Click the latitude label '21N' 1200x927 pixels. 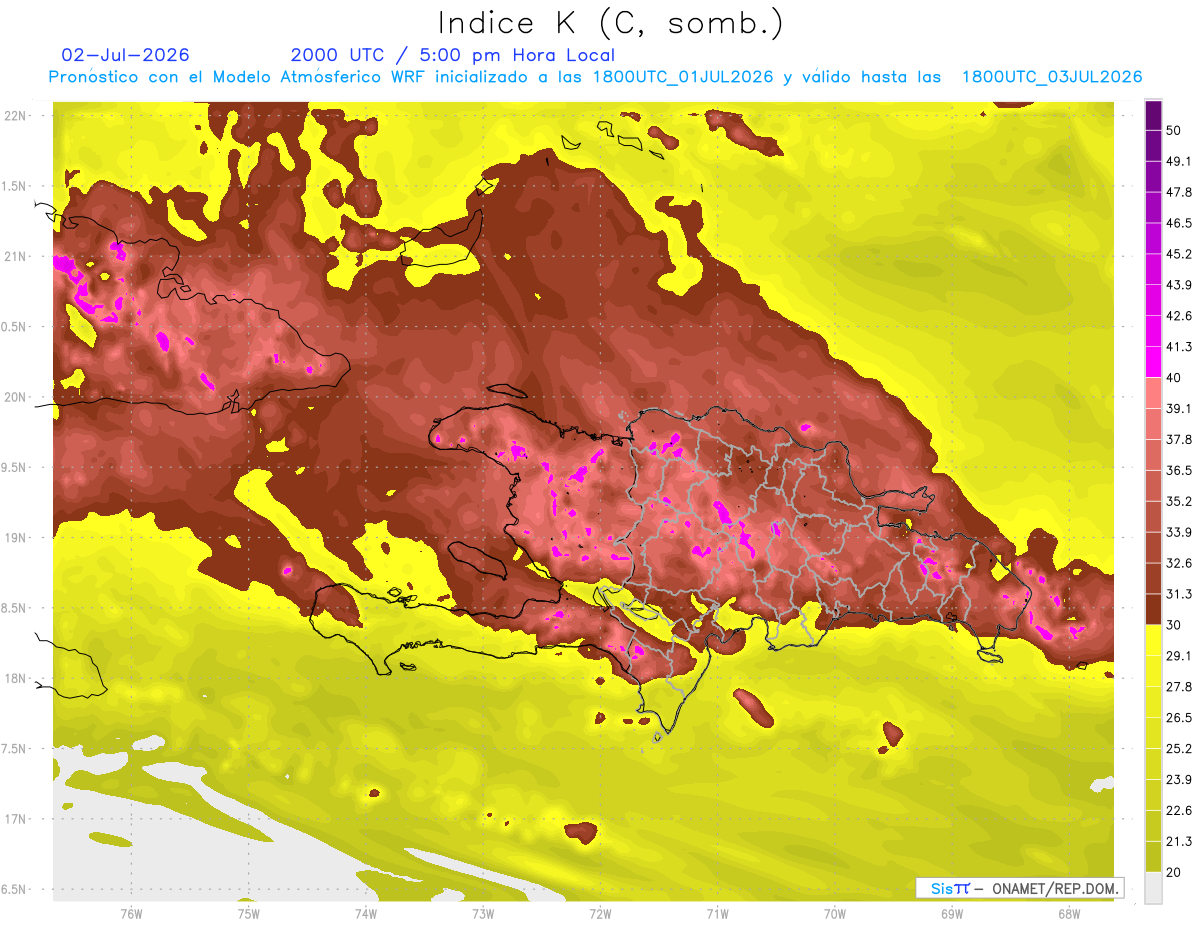(16, 257)
